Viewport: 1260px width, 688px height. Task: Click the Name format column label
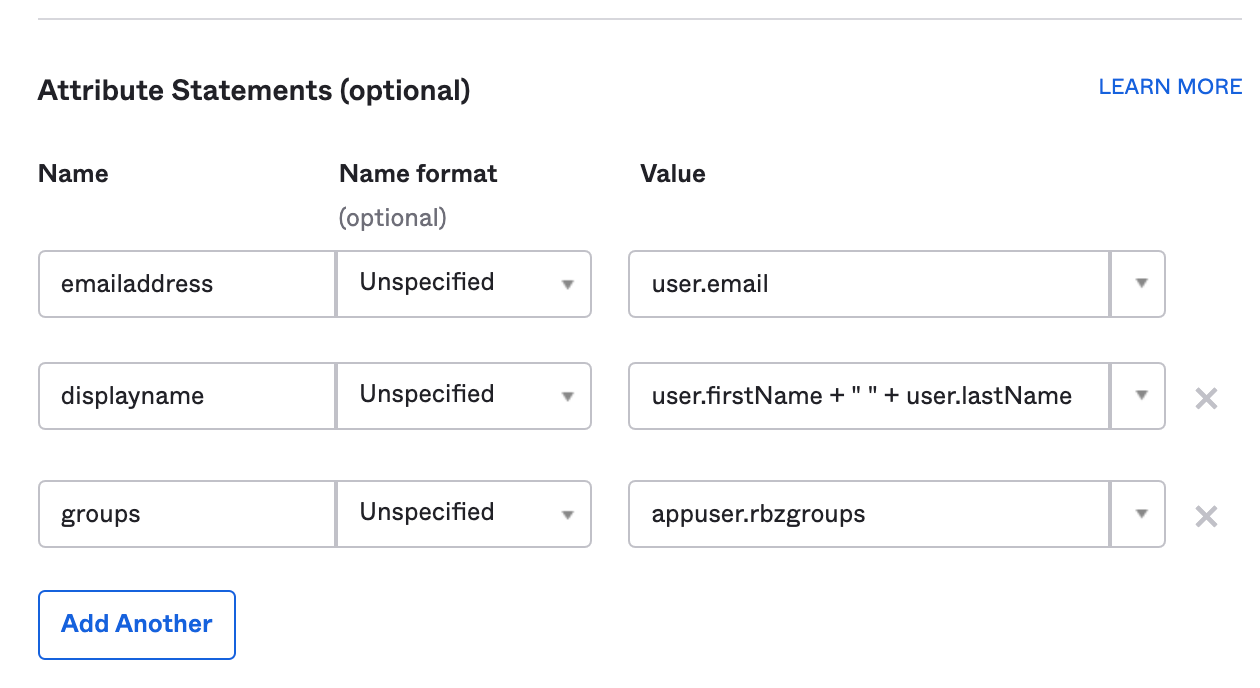pyautogui.click(x=418, y=174)
